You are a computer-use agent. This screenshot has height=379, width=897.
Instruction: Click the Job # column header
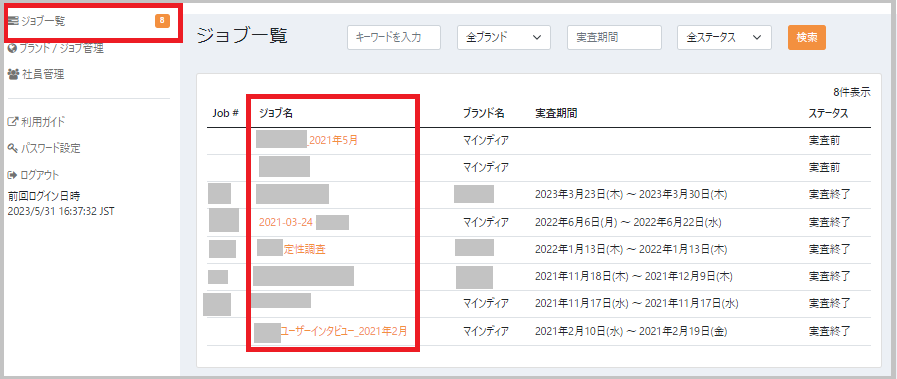click(225, 113)
